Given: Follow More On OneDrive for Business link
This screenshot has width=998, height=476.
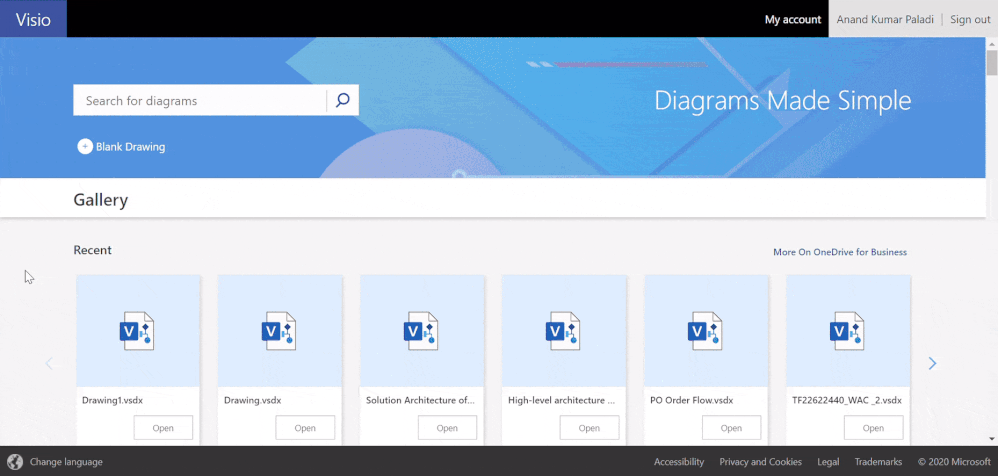Looking at the screenshot, I should [840, 252].
